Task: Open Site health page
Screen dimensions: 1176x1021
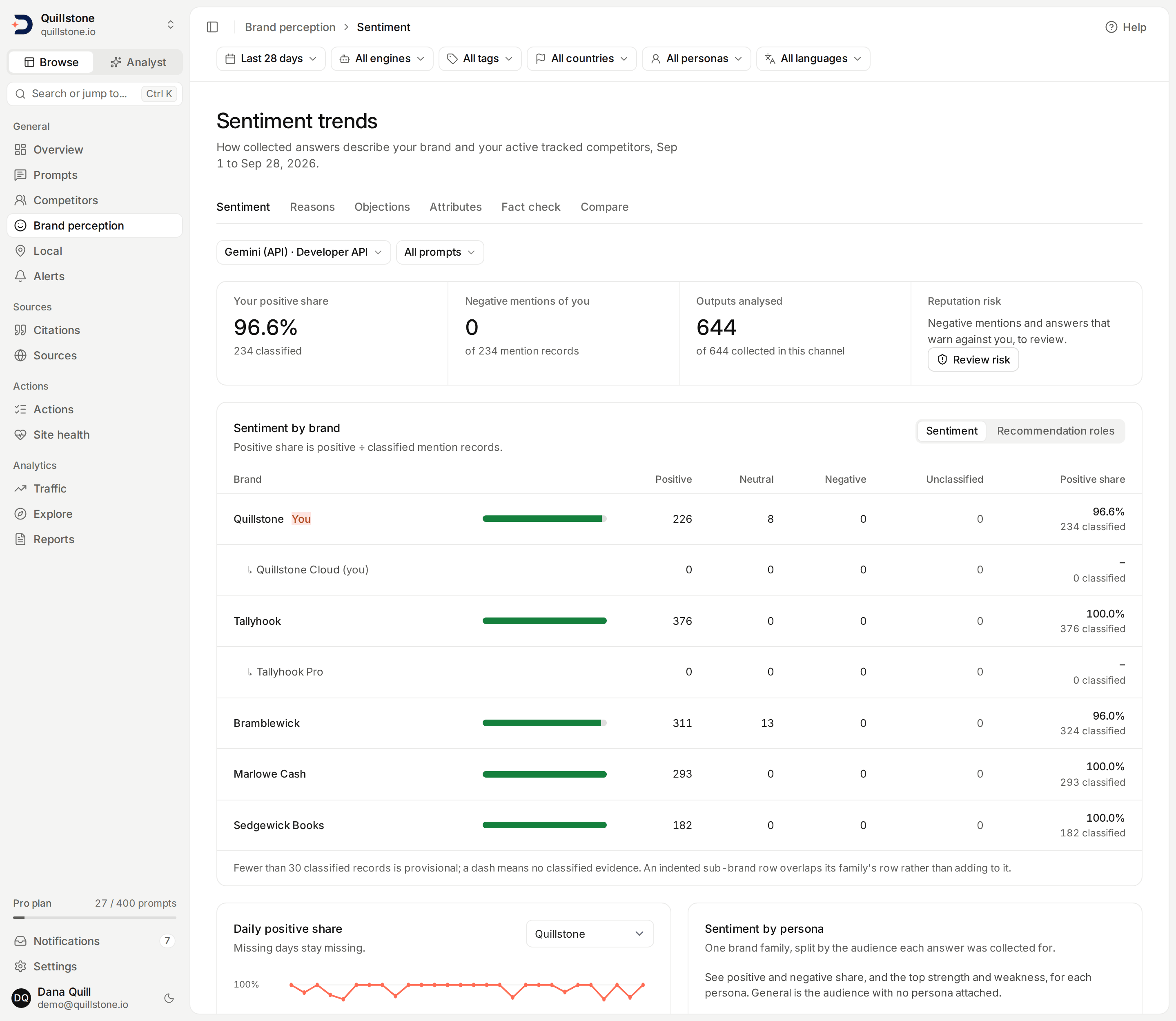Action: (x=95, y=434)
